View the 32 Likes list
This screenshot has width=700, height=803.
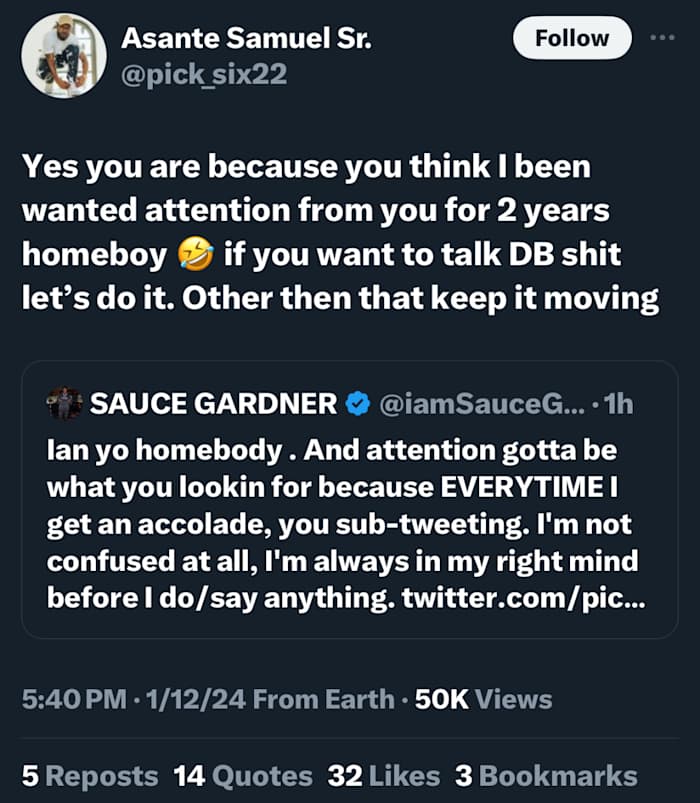(384, 775)
